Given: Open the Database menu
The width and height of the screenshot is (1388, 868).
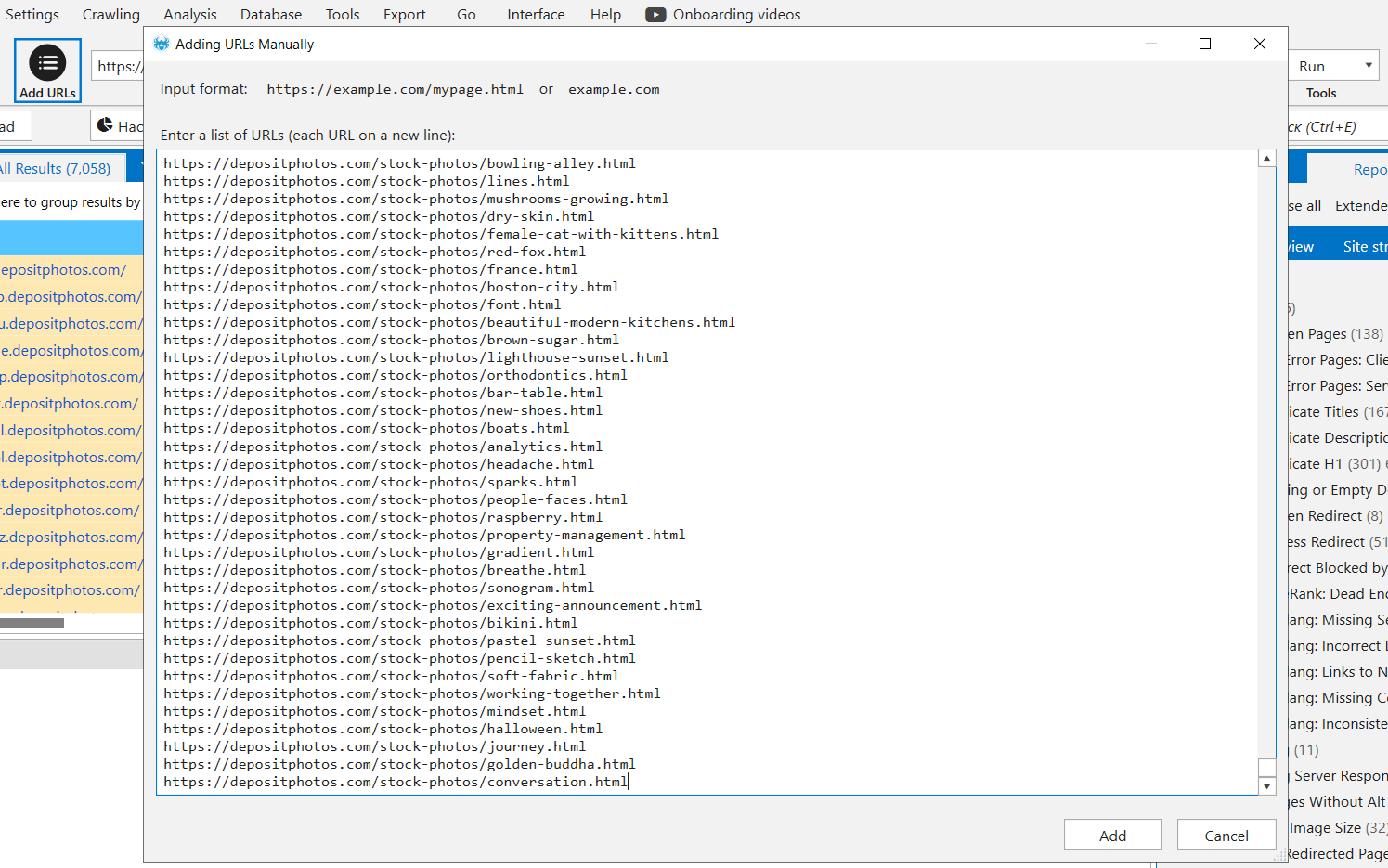Looking at the screenshot, I should pos(271,14).
